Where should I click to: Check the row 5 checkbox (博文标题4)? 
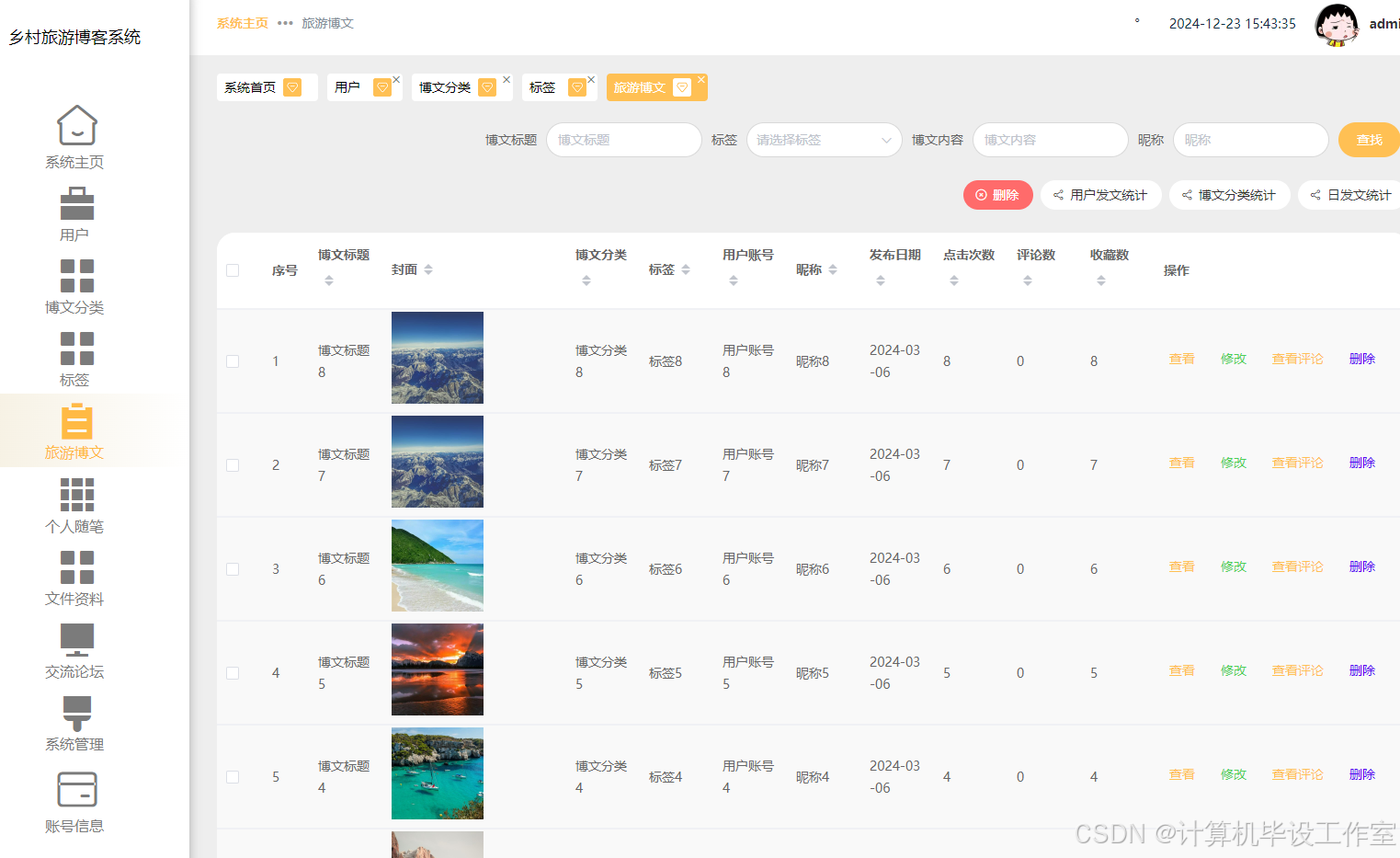[233, 777]
